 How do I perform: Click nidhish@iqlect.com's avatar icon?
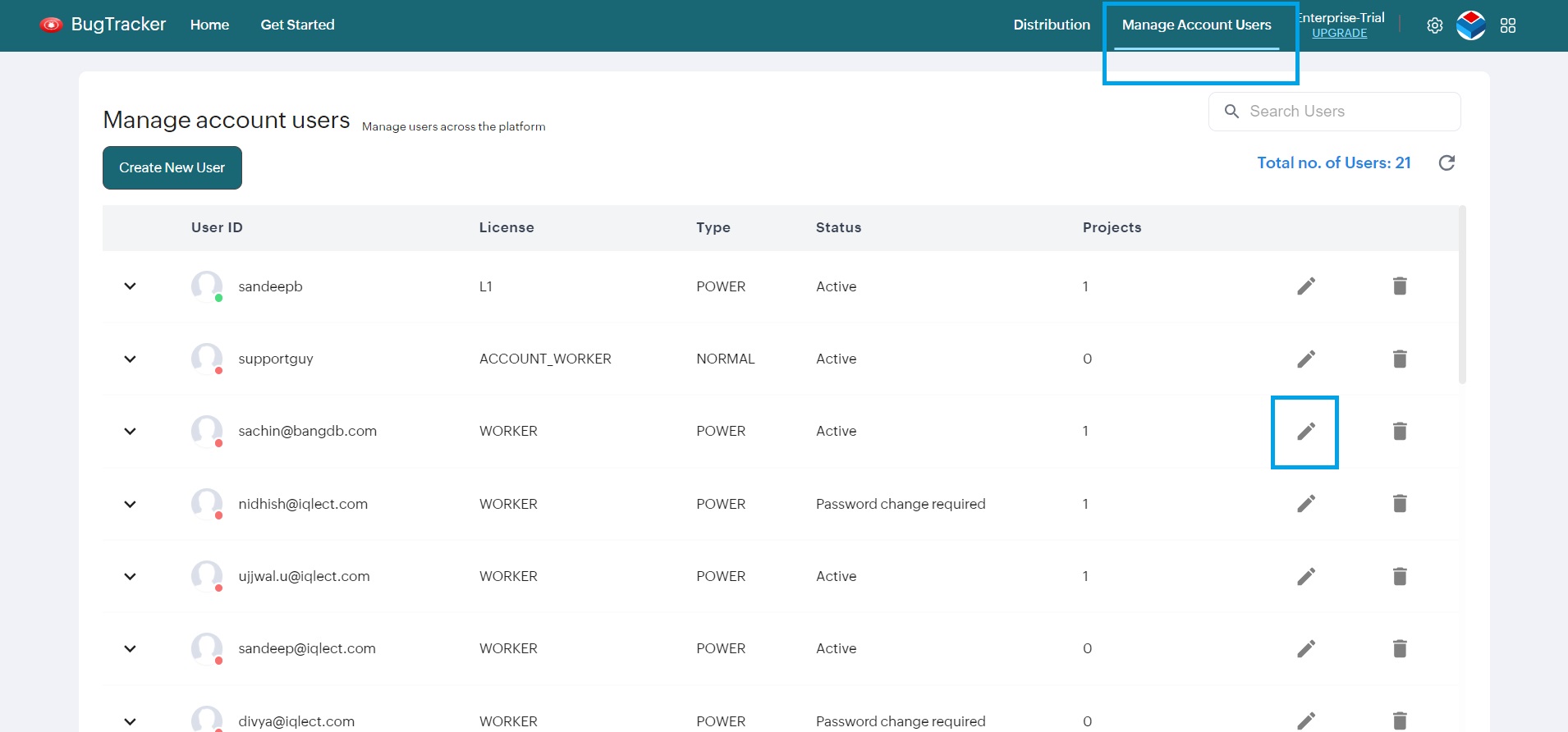click(207, 504)
